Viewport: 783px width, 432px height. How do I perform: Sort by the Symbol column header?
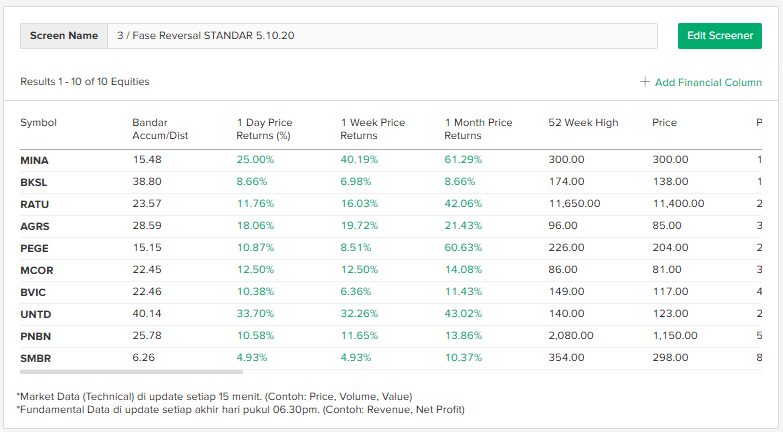tap(38, 123)
